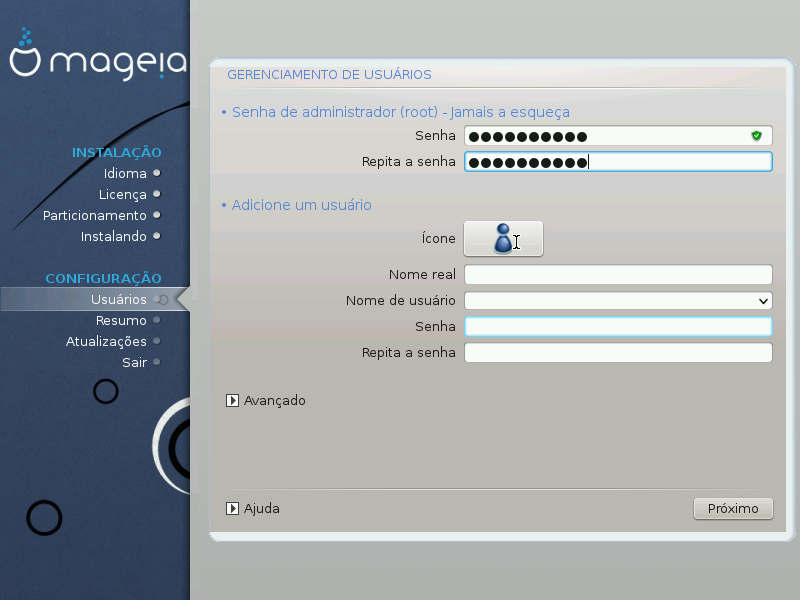Select the Atualizações configuration step
The height and width of the screenshot is (600, 800).
113,341
